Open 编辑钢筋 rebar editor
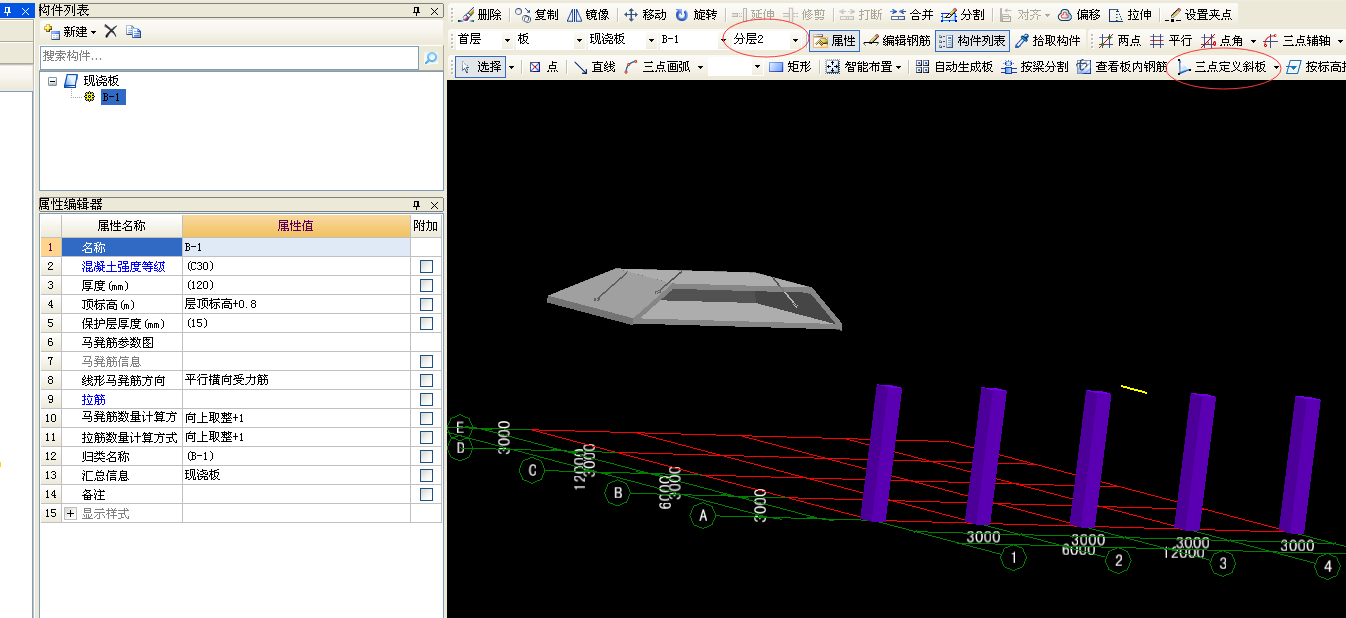This screenshot has height=618, width=1346. 897,41
